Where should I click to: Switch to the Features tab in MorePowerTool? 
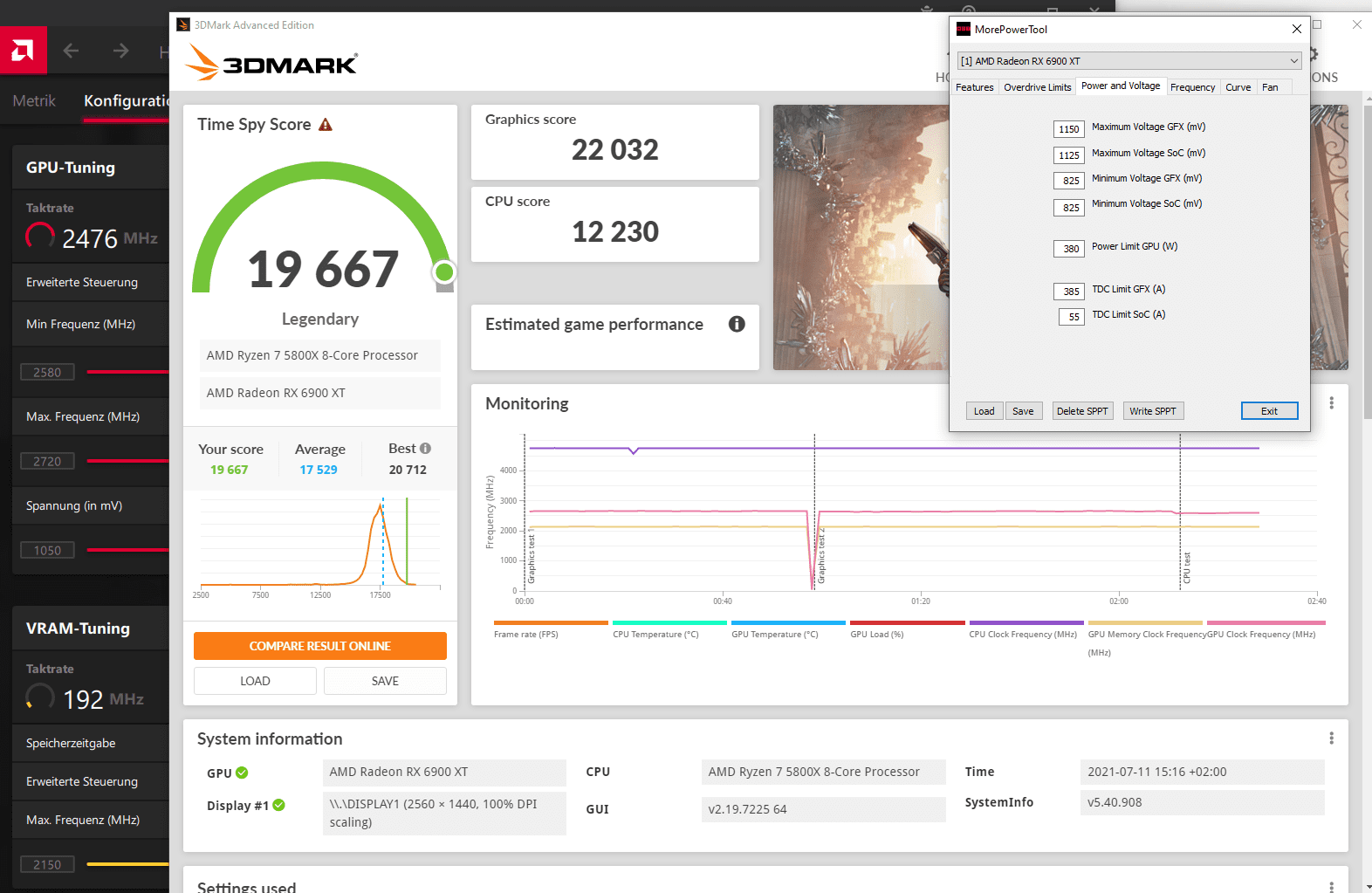[974, 87]
